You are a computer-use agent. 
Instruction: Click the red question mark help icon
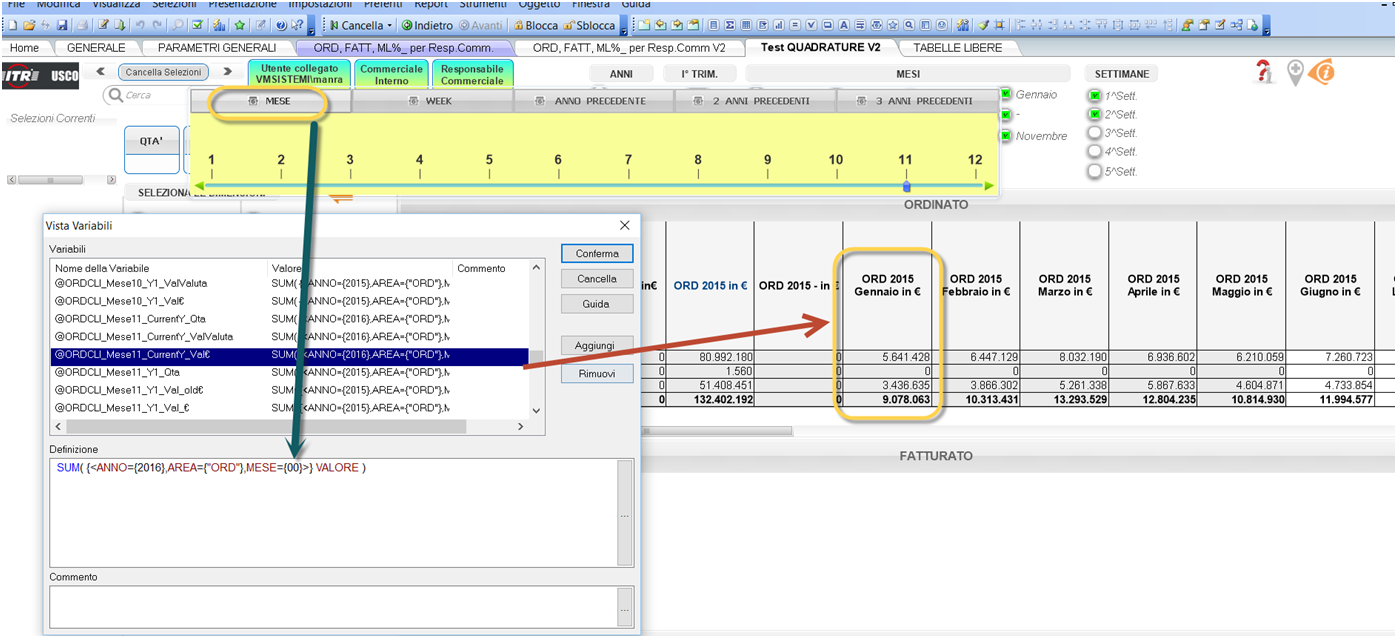(x=1265, y=72)
